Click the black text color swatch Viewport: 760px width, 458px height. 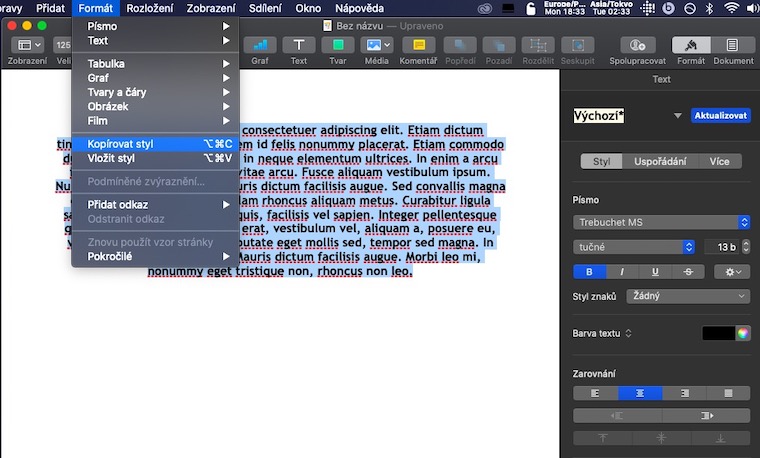(x=719, y=333)
